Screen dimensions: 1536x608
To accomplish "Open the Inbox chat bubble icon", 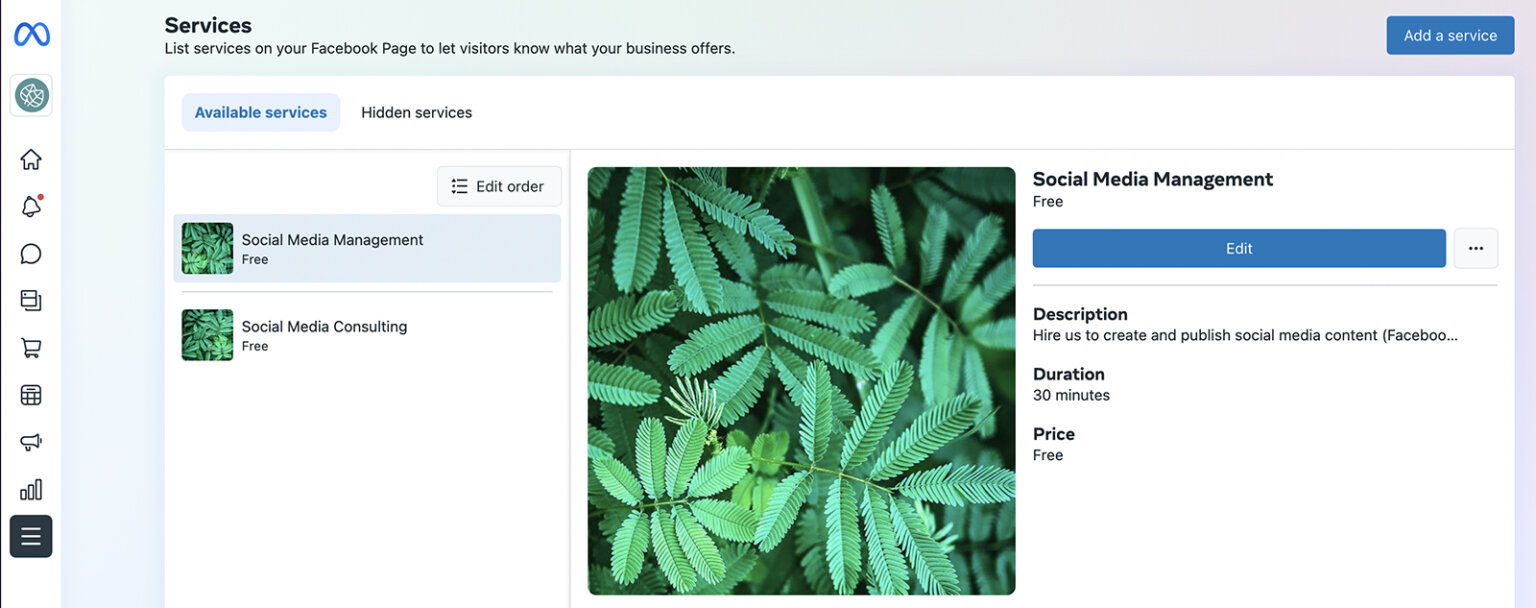I will click(x=31, y=253).
